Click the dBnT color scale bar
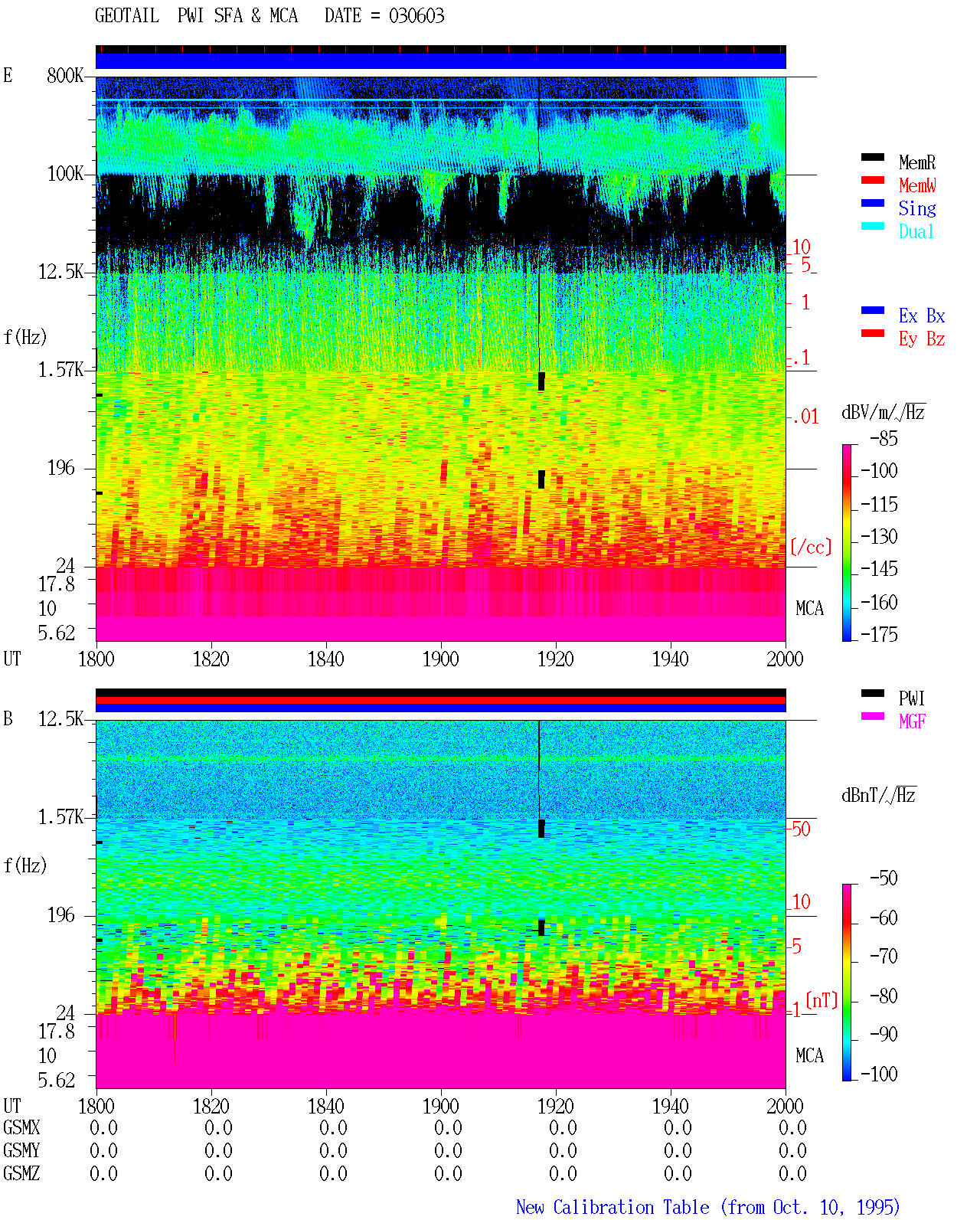980x1220 pixels. tap(847, 983)
